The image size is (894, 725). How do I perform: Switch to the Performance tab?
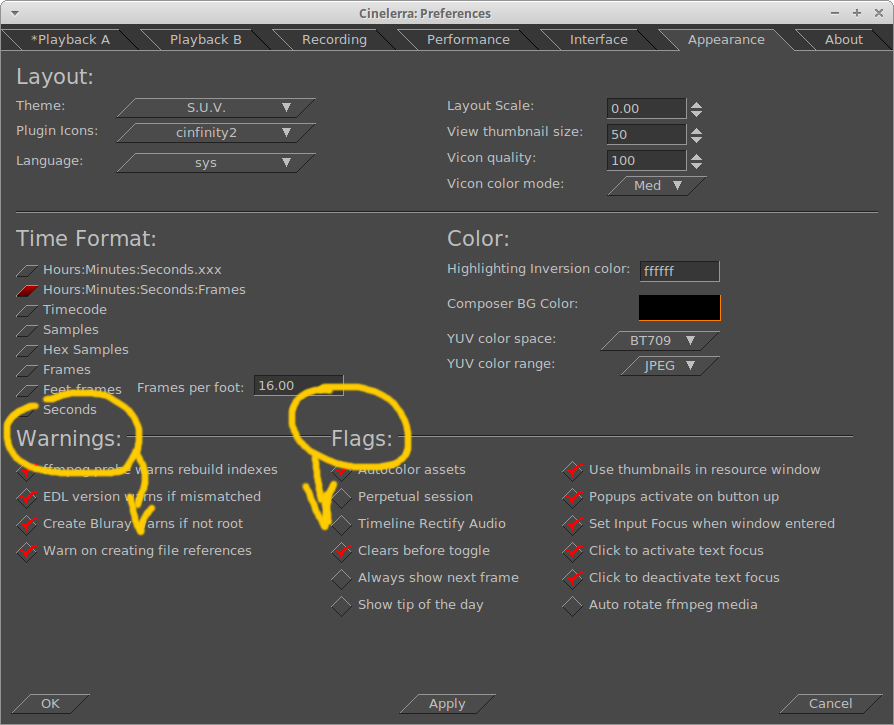point(468,40)
